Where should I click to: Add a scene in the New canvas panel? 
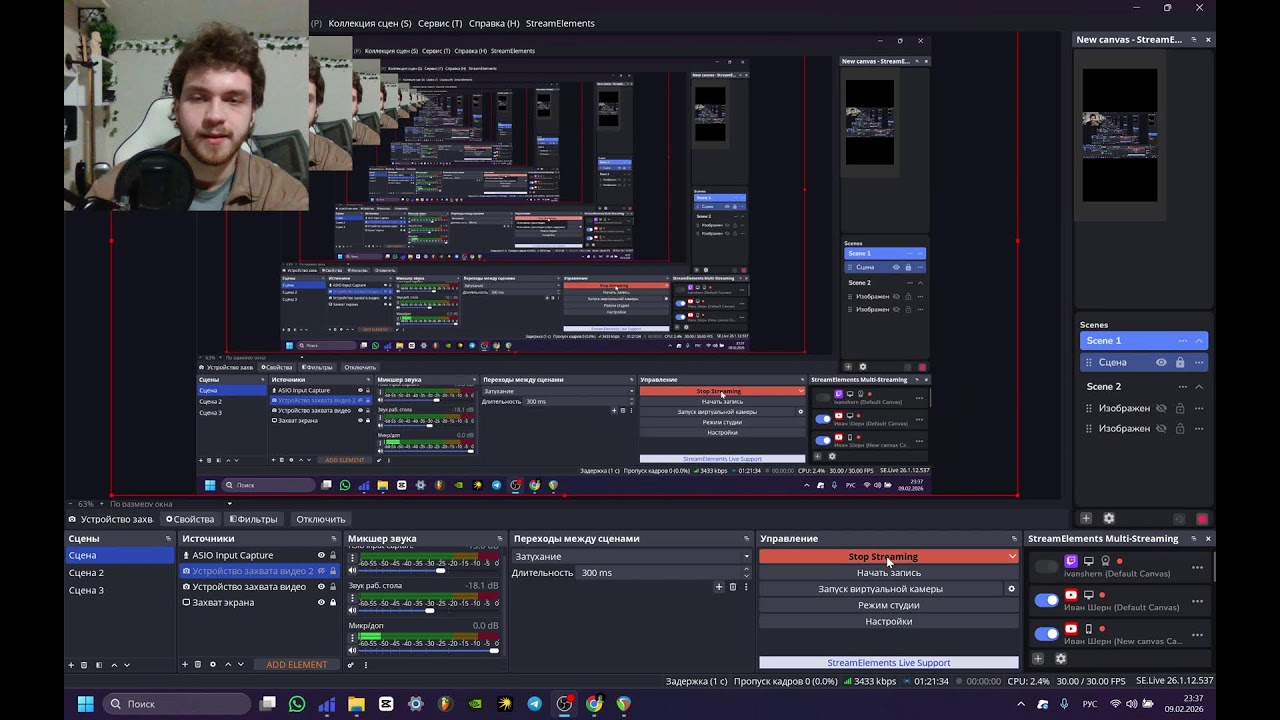click(1086, 519)
